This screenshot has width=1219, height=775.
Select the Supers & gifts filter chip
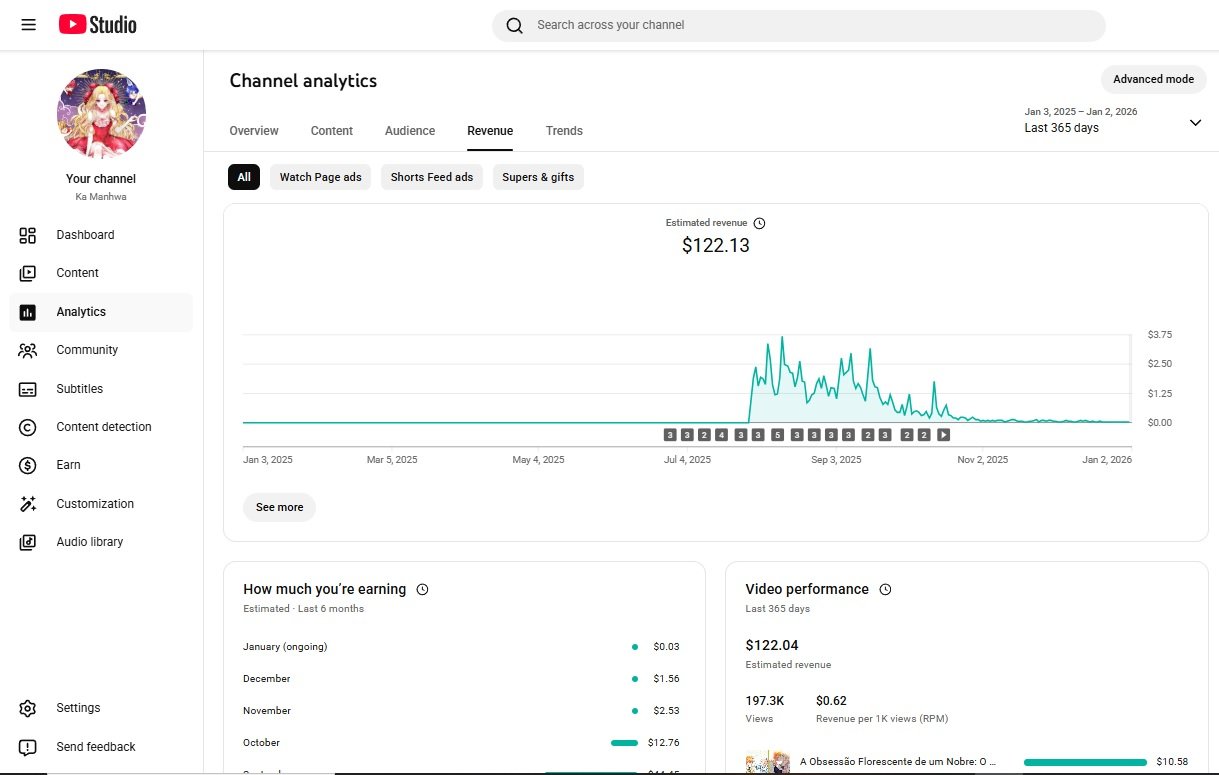[x=538, y=177]
